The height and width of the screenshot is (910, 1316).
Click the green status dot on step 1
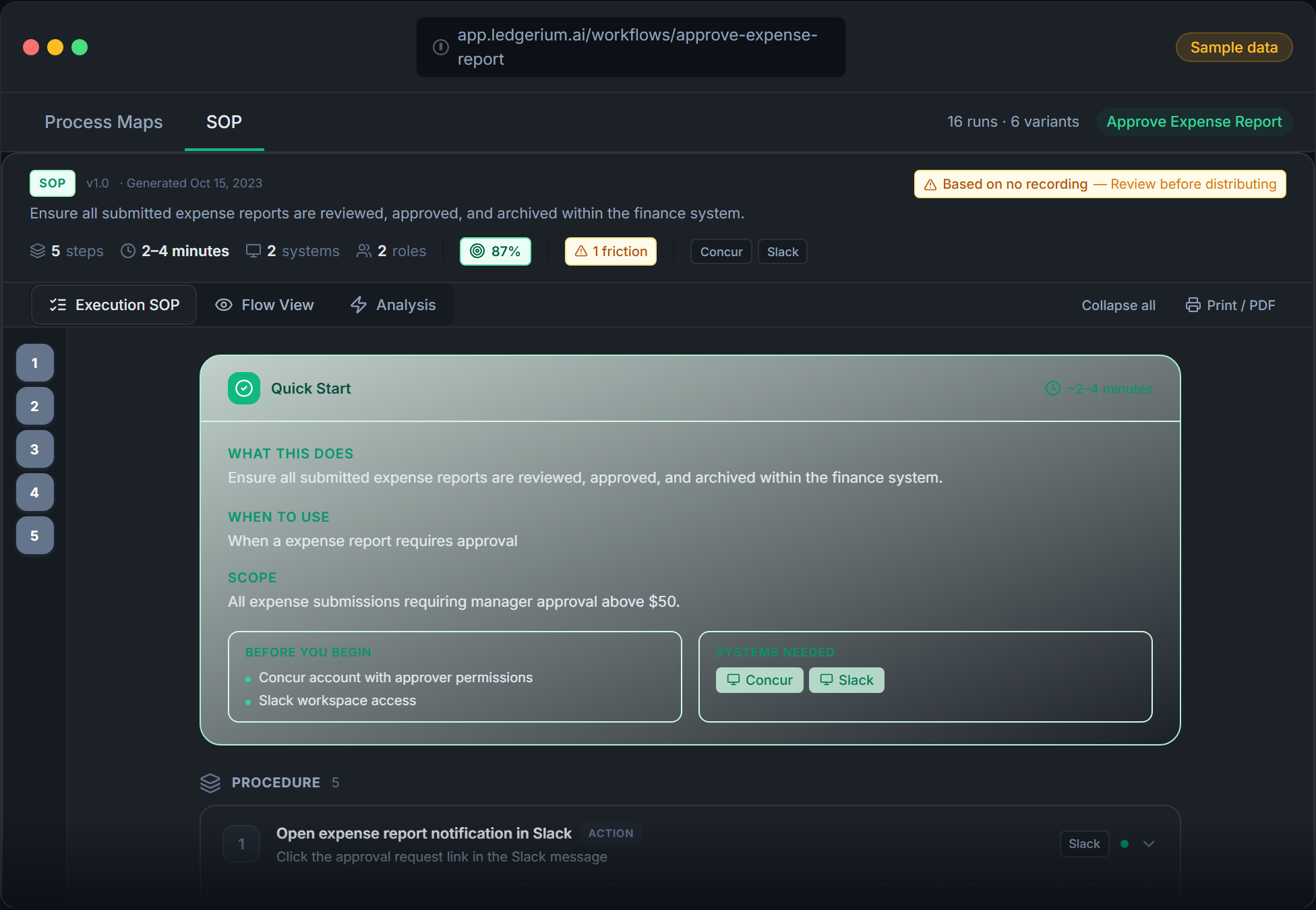pos(1125,844)
